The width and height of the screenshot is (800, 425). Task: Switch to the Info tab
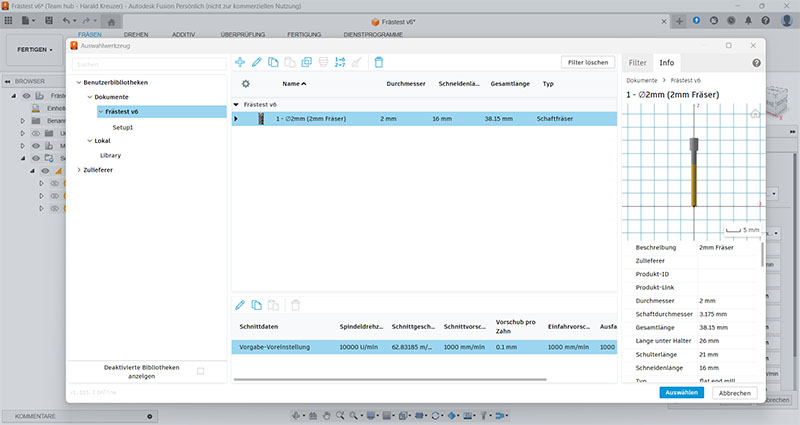[666, 63]
